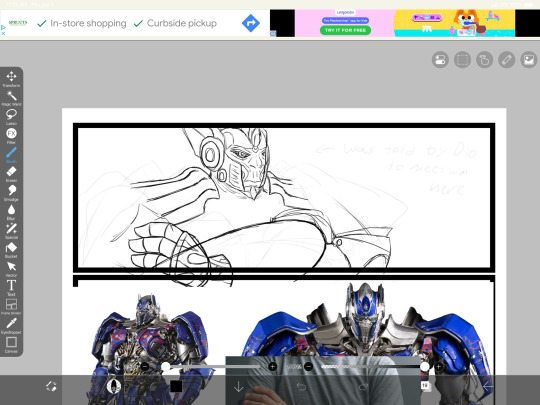This screenshot has height=405, width=540.
Task: Select the Magic Wand tool
Action: click(x=11, y=98)
